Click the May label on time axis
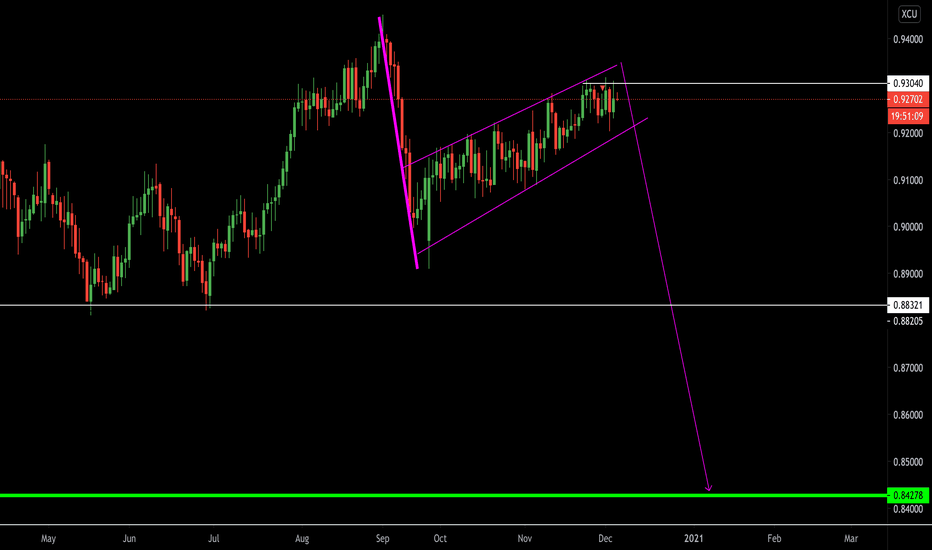The image size is (932, 550). click(x=48, y=539)
